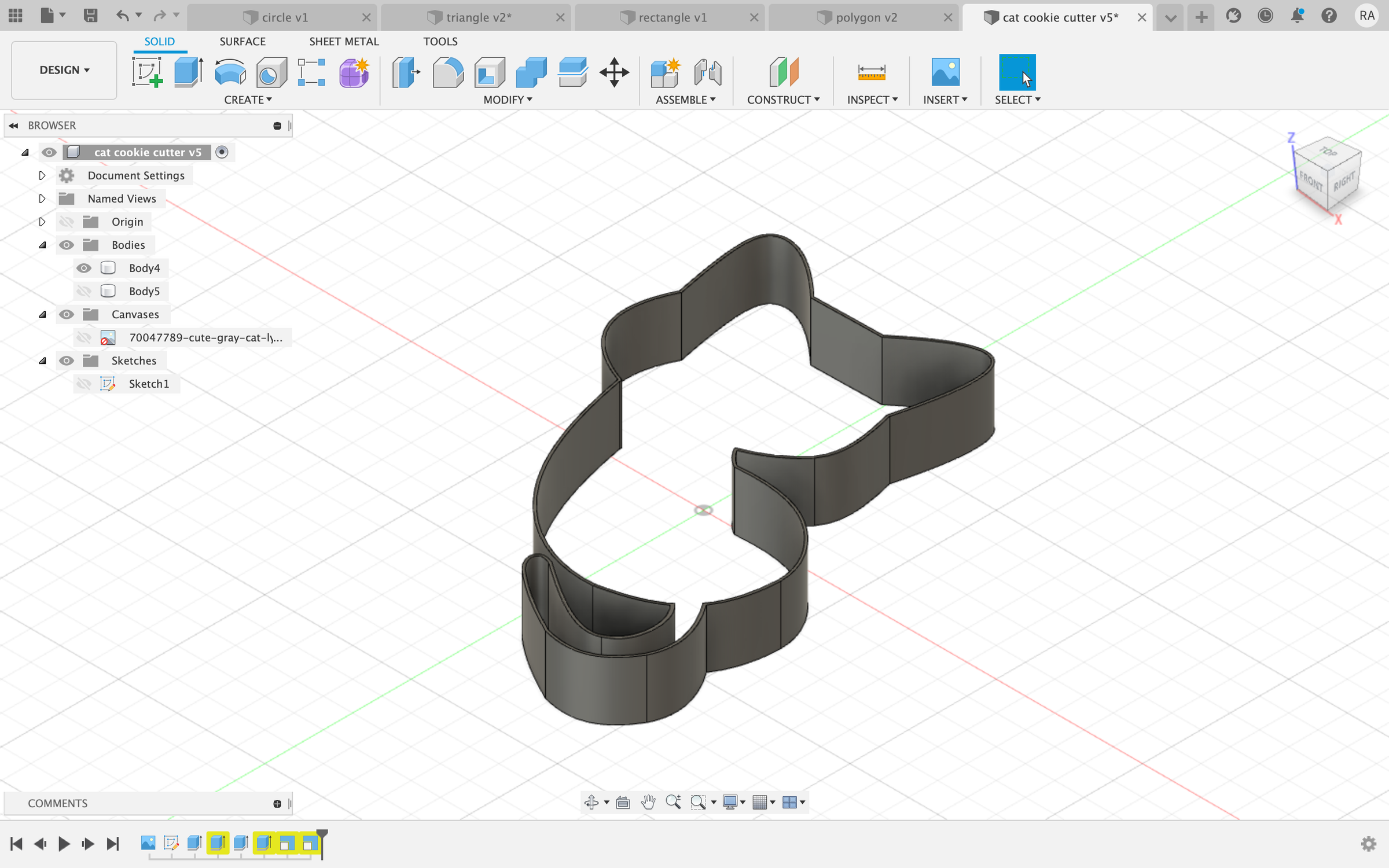The width and height of the screenshot is (1389, 868).
Task: Switch to the SURFACE tab
Action: click(242, 42)
